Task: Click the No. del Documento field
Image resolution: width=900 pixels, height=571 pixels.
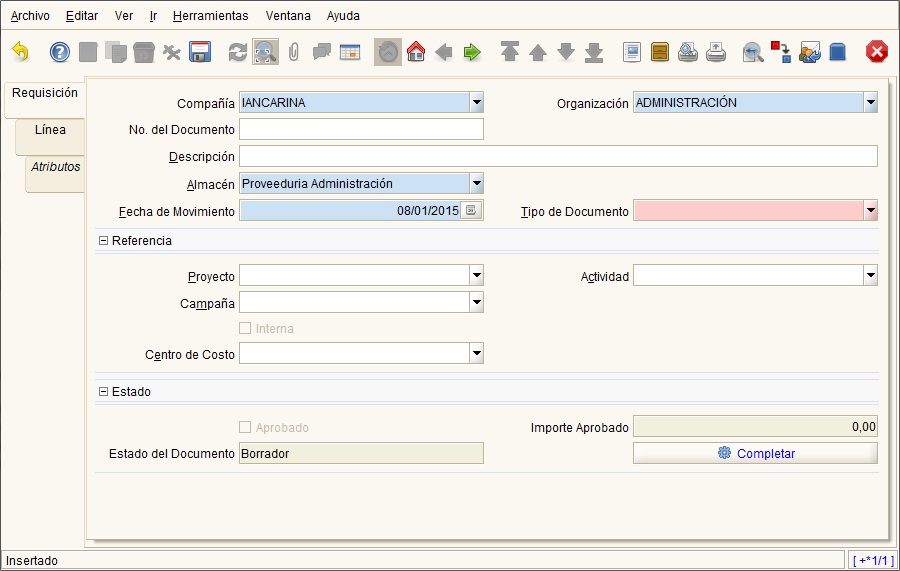Action: tap(362, 129)
